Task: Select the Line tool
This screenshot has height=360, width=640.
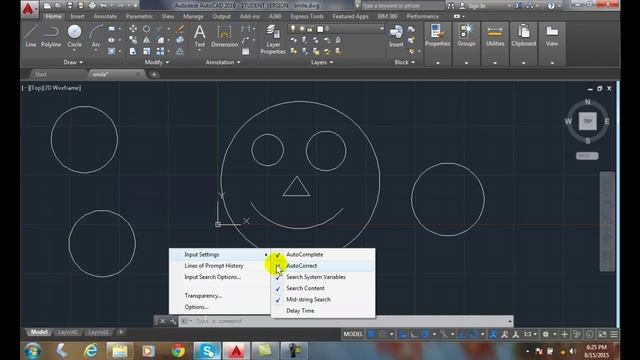Action: 31,36
